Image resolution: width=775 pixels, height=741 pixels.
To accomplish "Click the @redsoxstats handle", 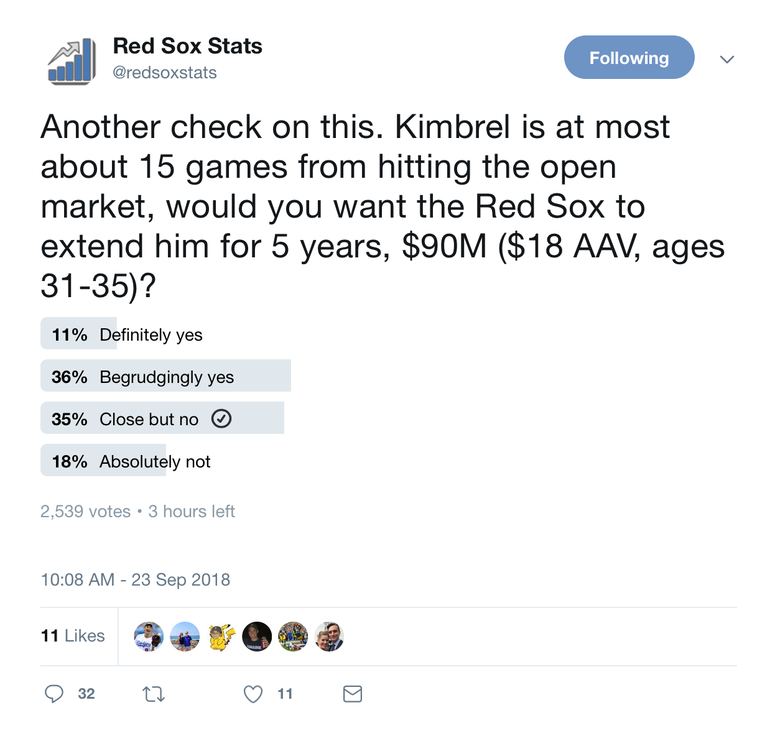I will click(x=165, y=73).
